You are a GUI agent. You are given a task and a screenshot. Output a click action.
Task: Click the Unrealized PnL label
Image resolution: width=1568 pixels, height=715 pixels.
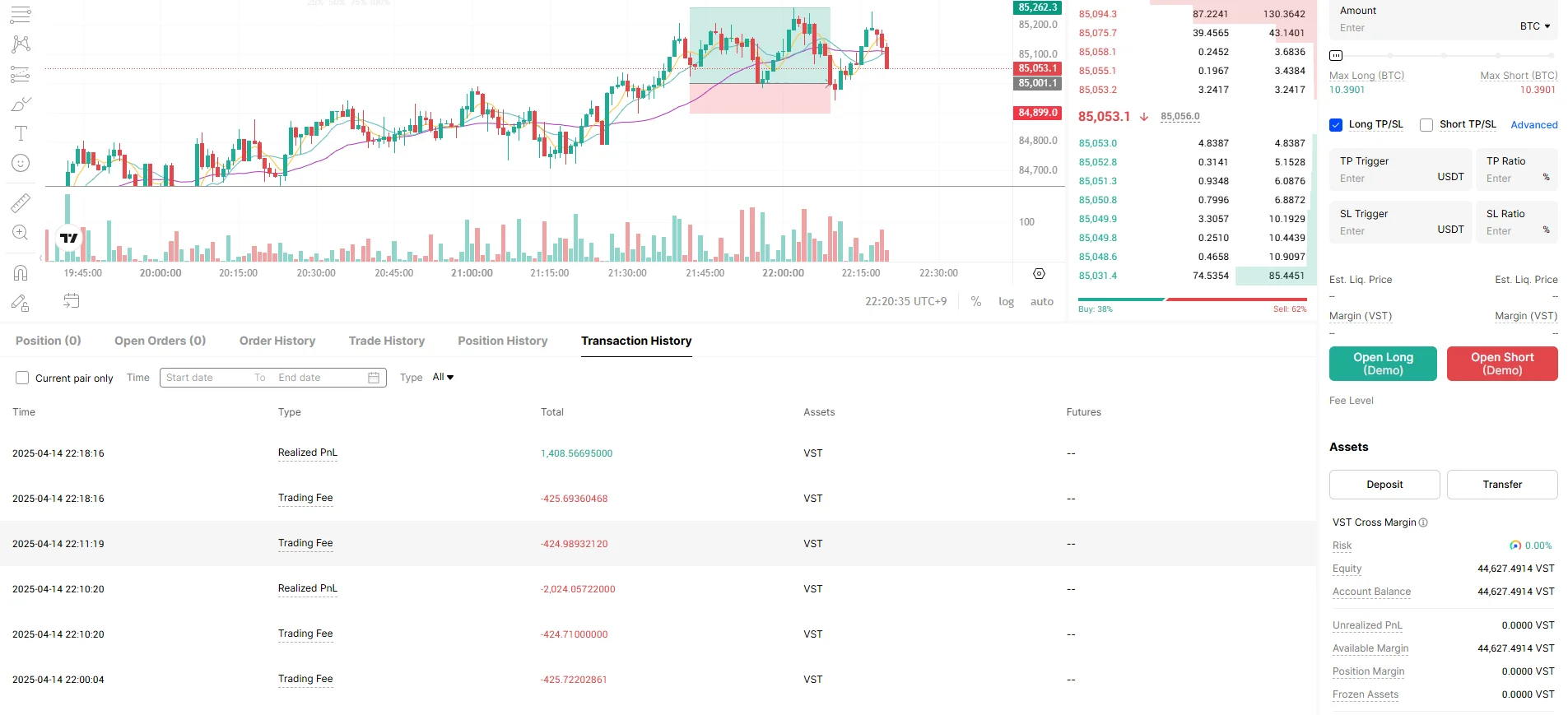tap(1367, 625)
